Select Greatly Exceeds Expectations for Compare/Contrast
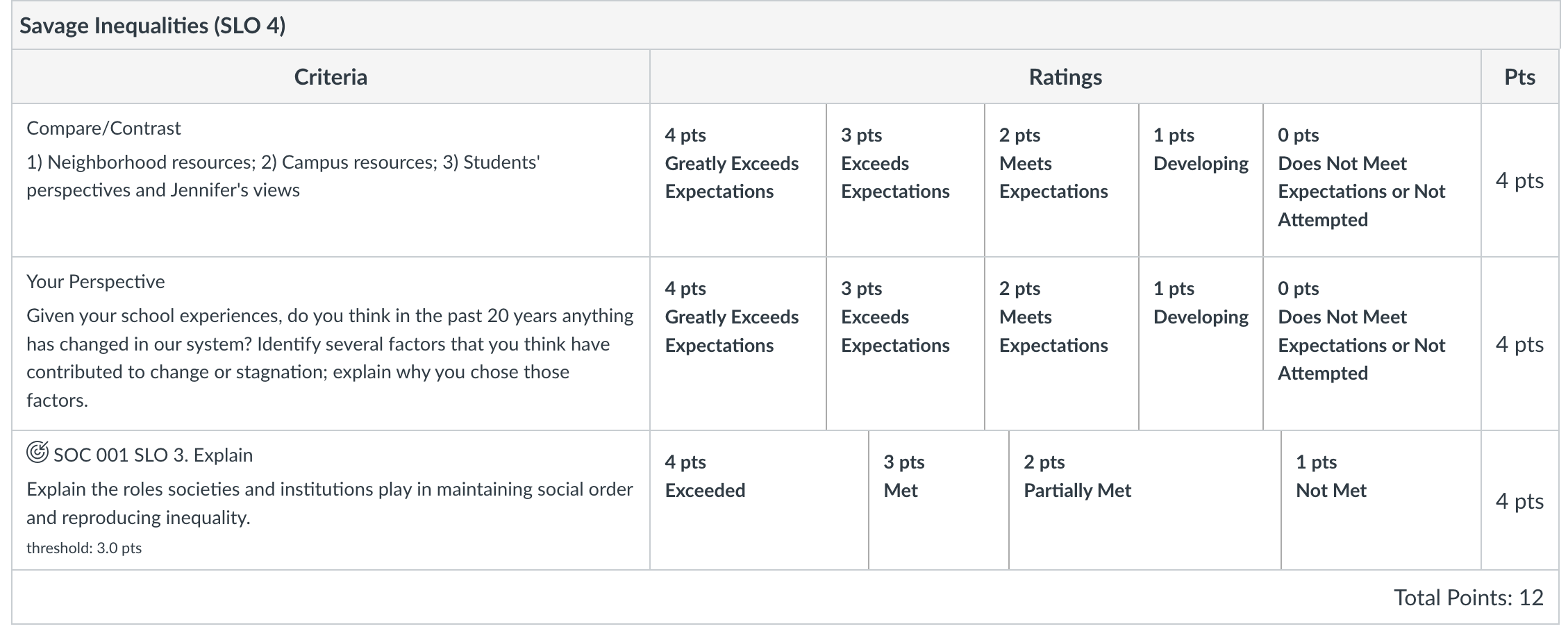 (x=738, y=180)
